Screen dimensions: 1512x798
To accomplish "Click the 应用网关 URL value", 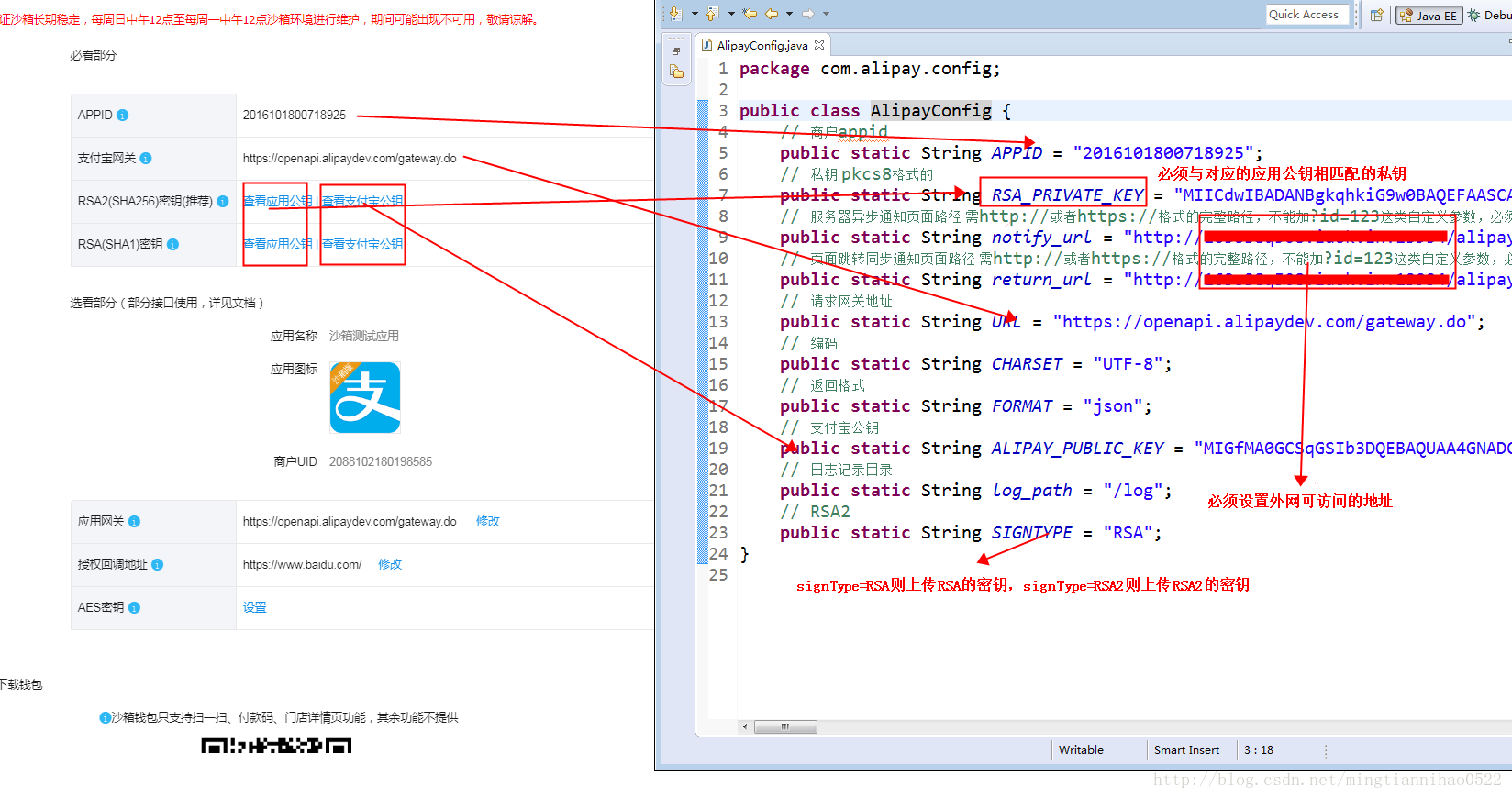I will click(350, 521).
